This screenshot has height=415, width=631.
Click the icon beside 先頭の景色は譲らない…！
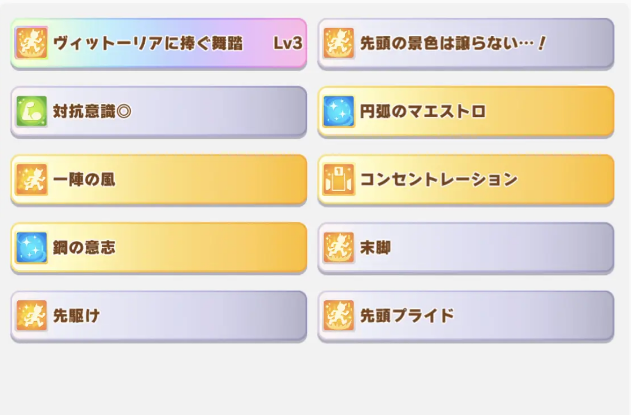pos(339,43)
